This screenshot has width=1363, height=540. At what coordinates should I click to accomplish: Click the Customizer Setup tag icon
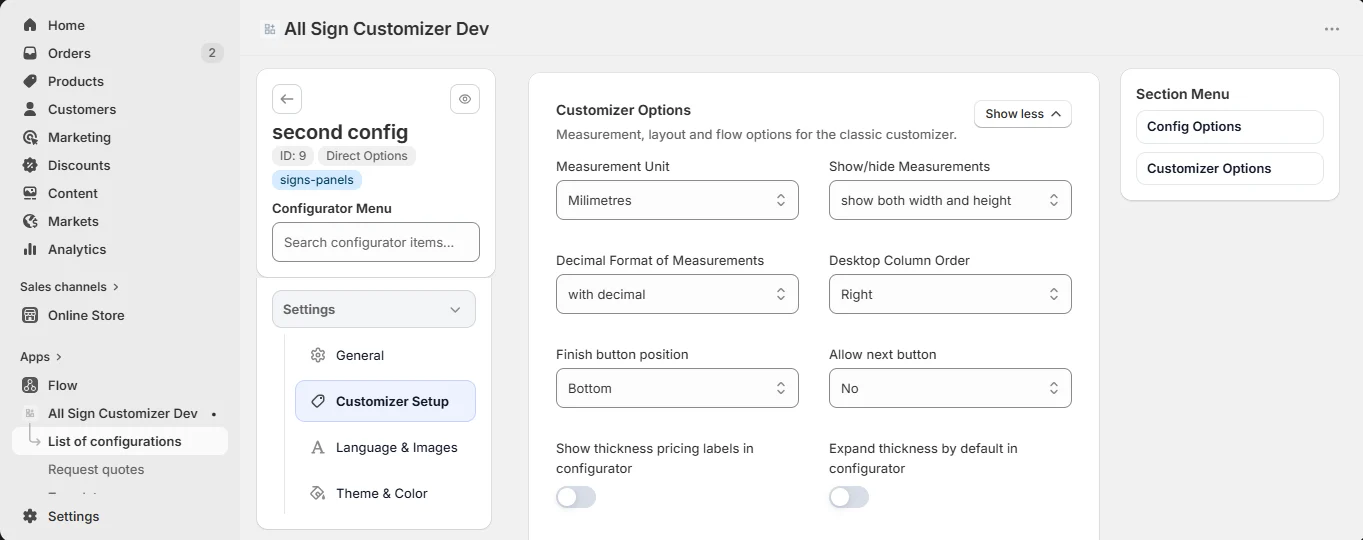(x=318, y=401)
